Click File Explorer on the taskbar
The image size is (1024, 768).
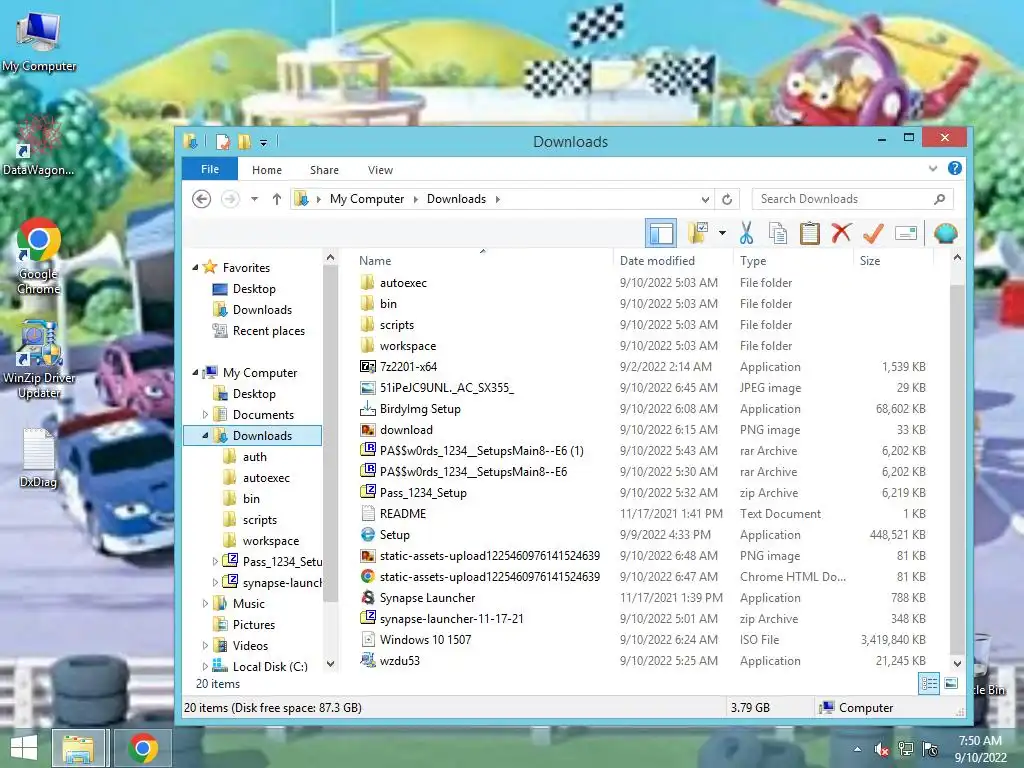(x=78, y=748)
